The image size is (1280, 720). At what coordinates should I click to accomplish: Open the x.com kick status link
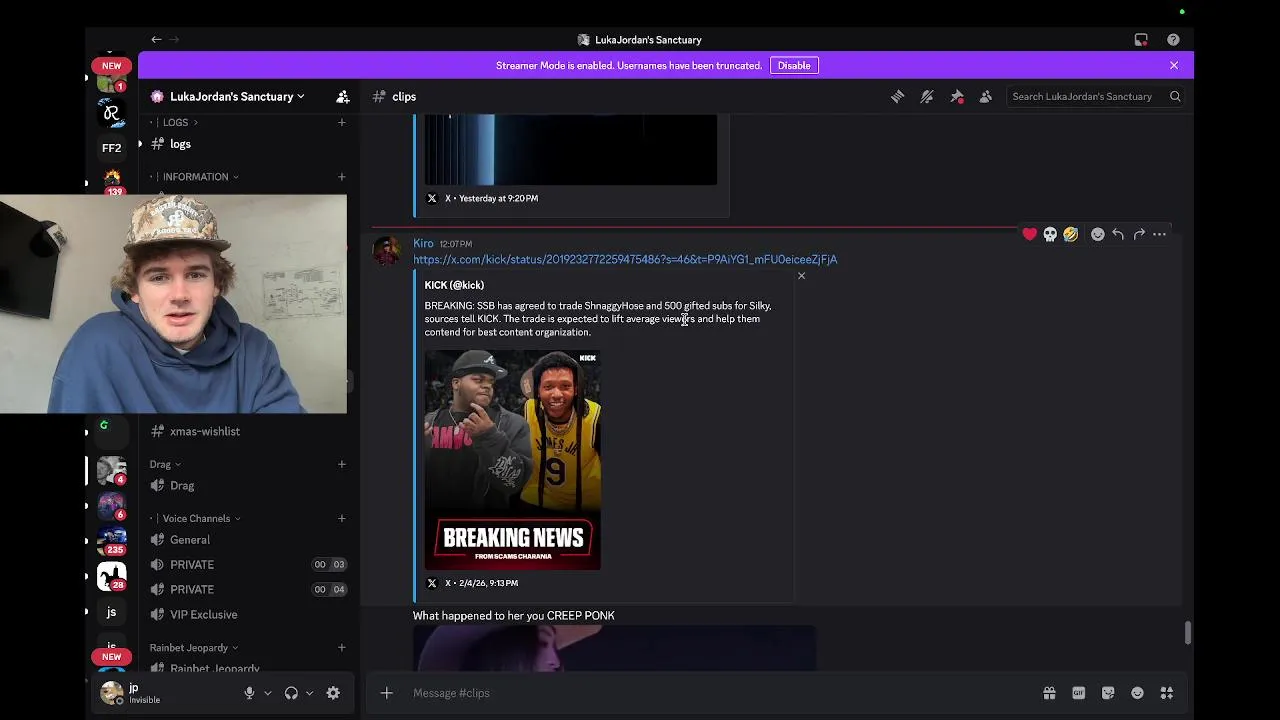pyautogui.click(x=625, y=259)
